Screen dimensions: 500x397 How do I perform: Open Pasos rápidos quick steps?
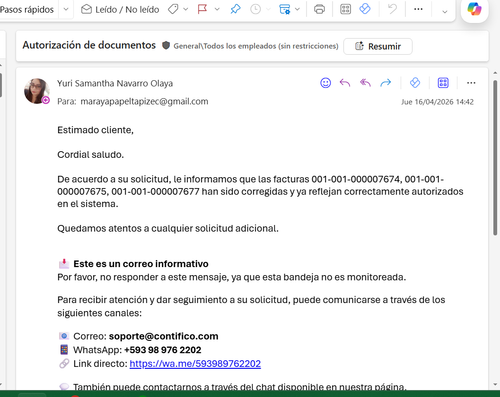[x=27, y=10]
